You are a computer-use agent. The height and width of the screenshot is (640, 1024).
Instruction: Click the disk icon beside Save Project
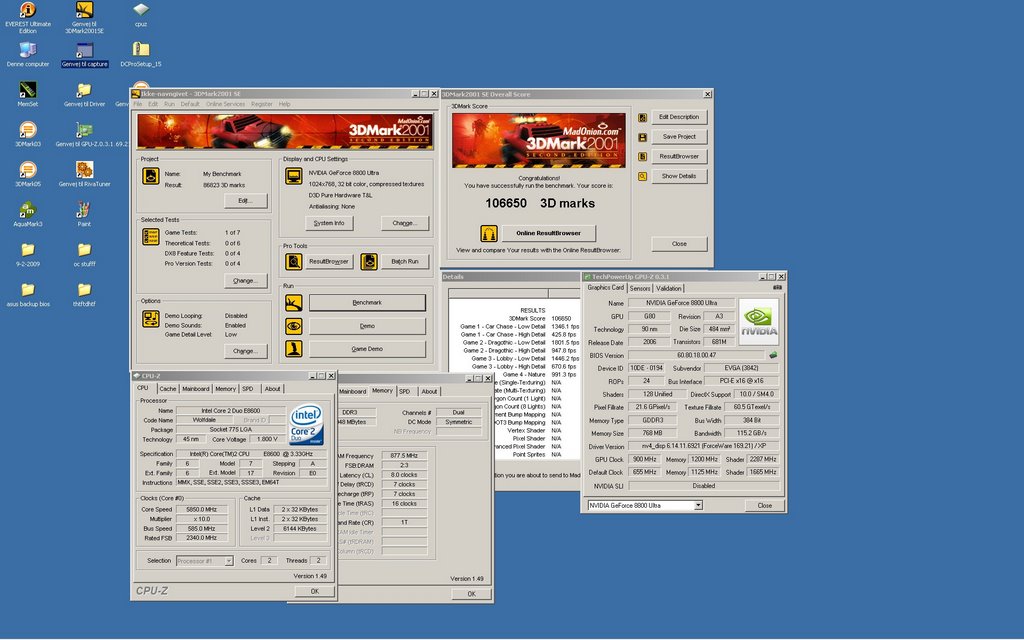[643, 137]
